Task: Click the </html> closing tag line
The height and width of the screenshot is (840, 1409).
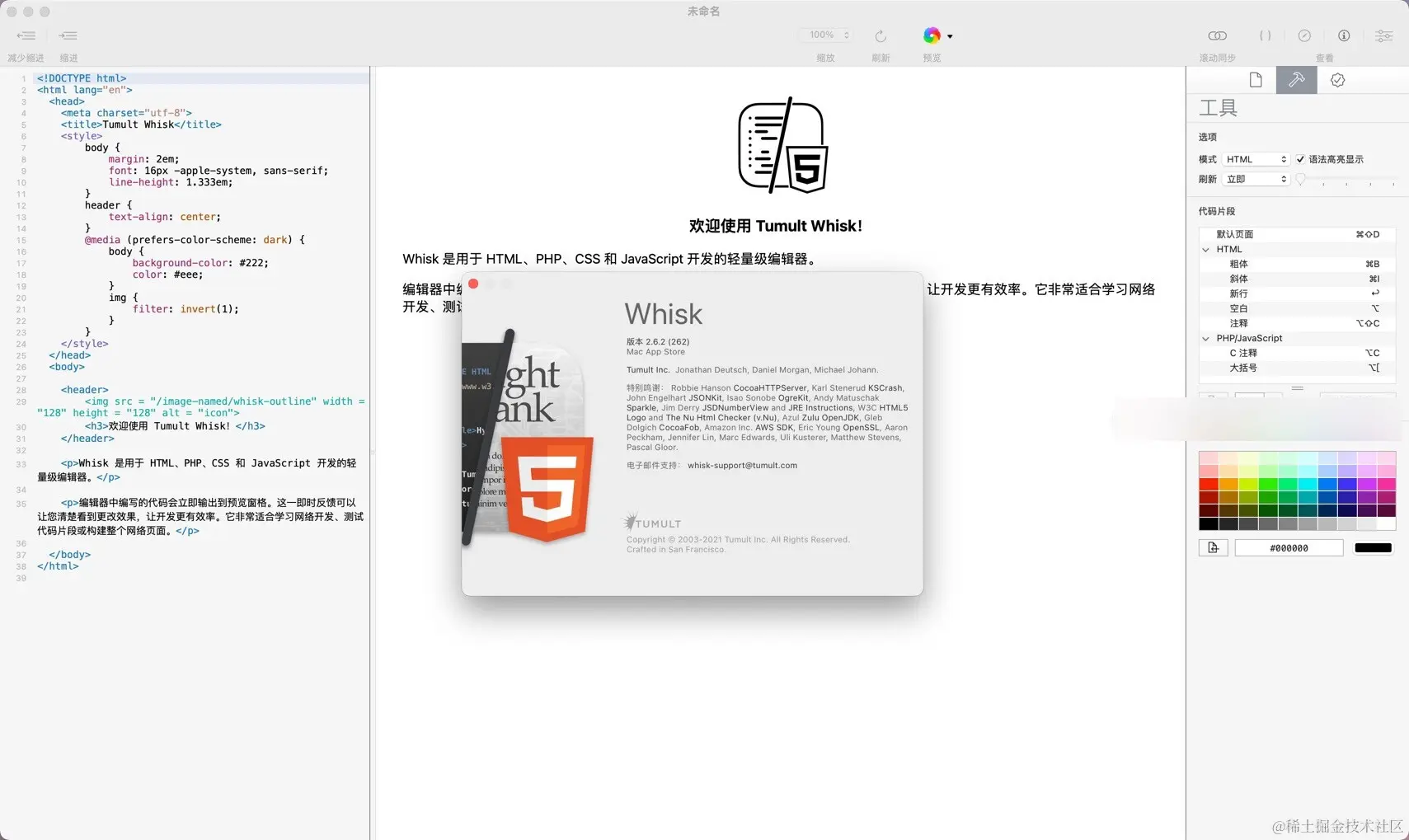Action: (x=58, y=566)
